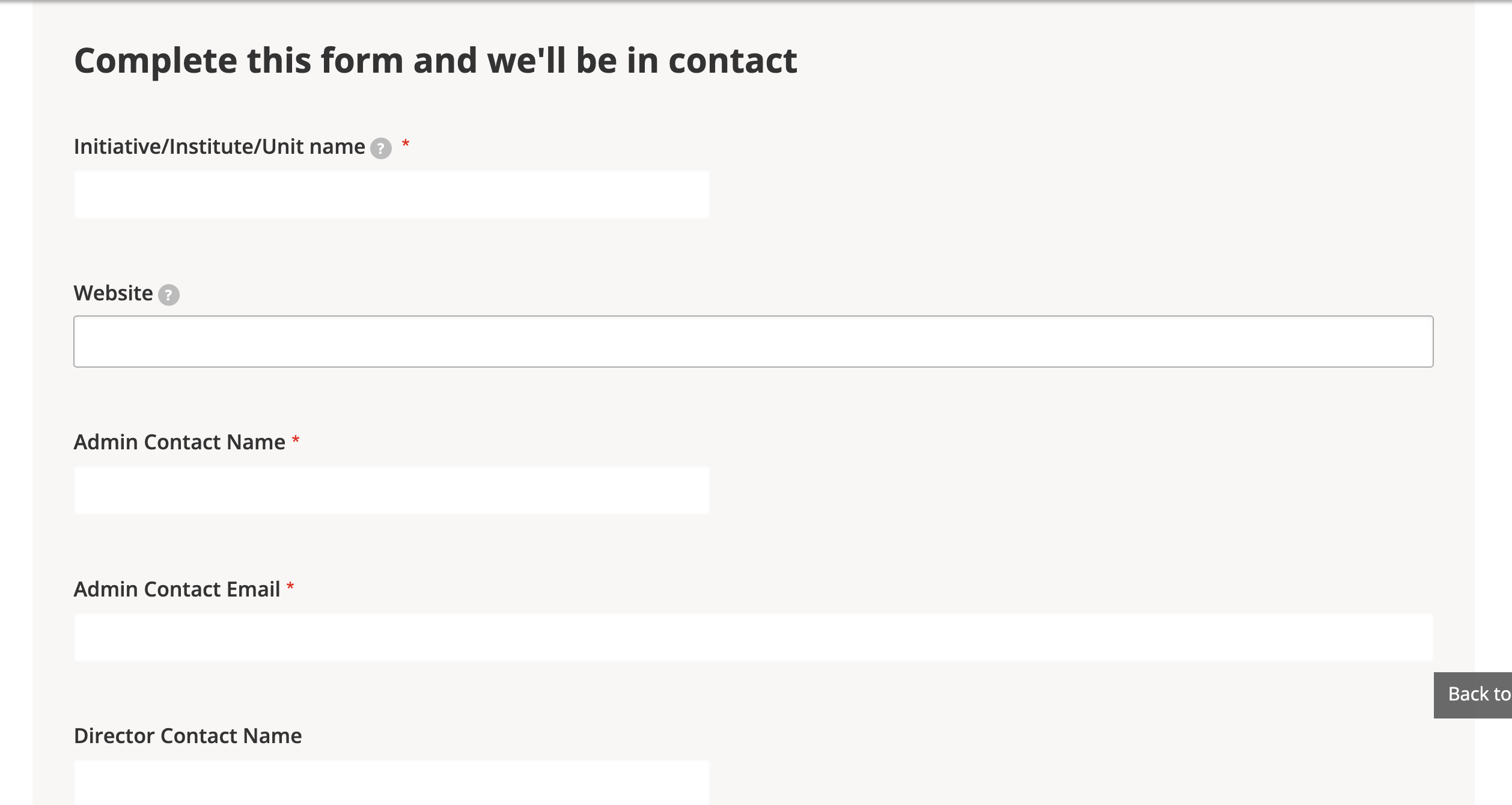The width and height of the screenshot is (1512, 805).
Task: Click the Initiative/Institute/Unit name label
Action: coord(219,147)
